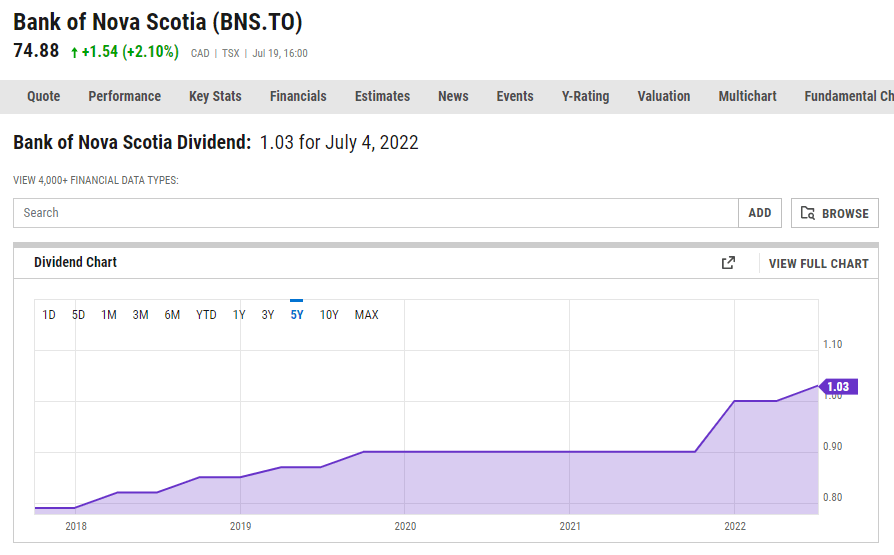Select the 5D time range
The height and width of the screenshot is (555, 894).
coord(78,315)
